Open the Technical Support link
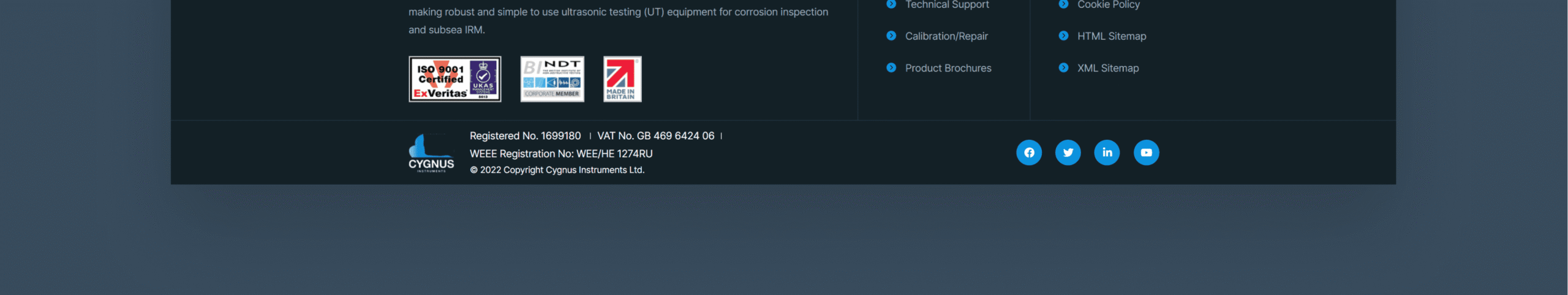The image size is (1568, 295). (x=947, y=4)
